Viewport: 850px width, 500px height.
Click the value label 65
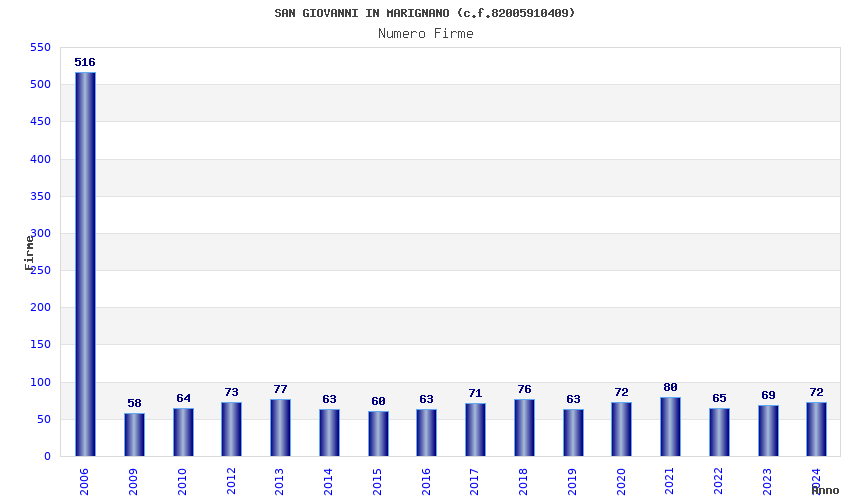pos(719,399)
